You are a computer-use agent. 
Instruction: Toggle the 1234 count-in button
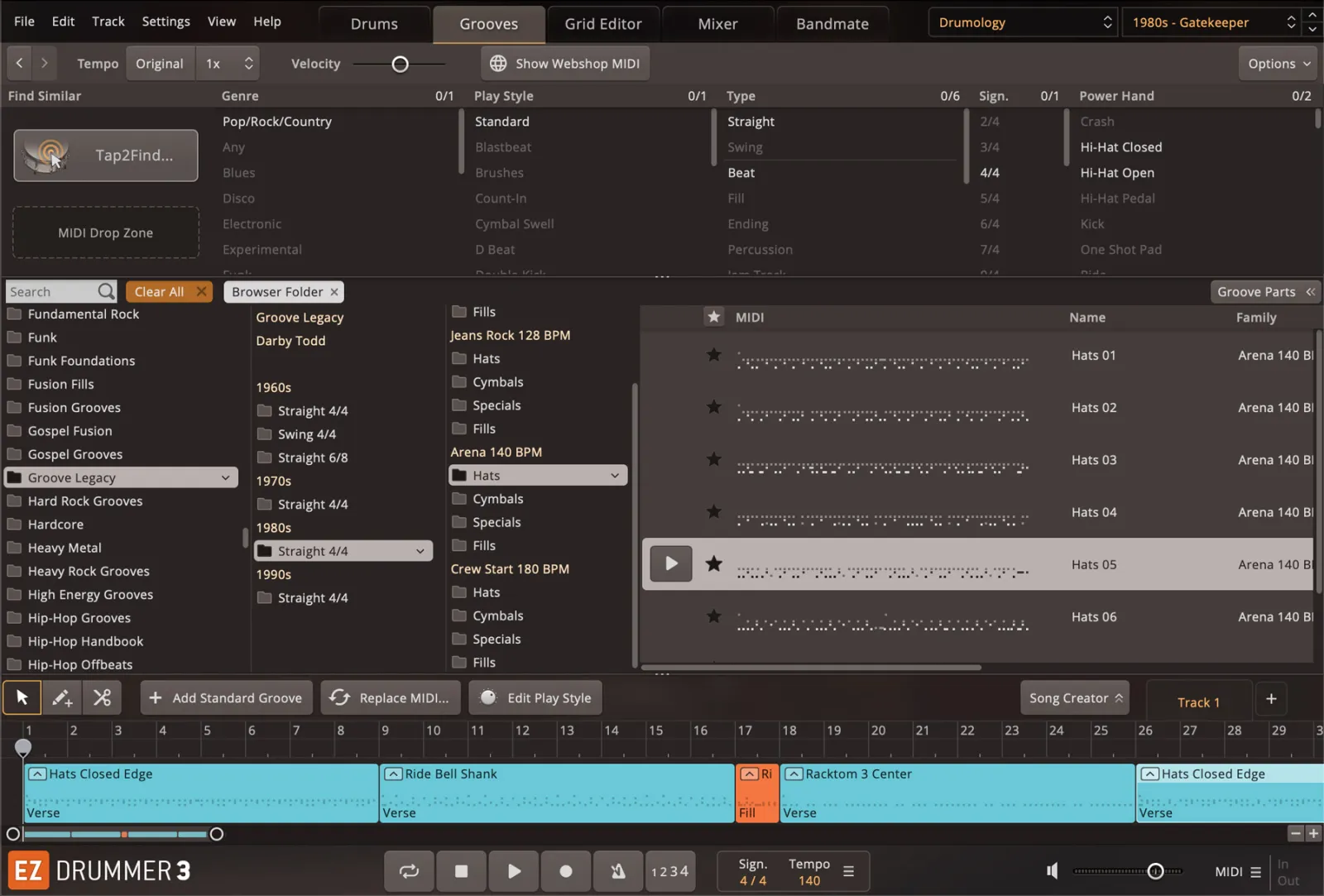click(669, 871)
